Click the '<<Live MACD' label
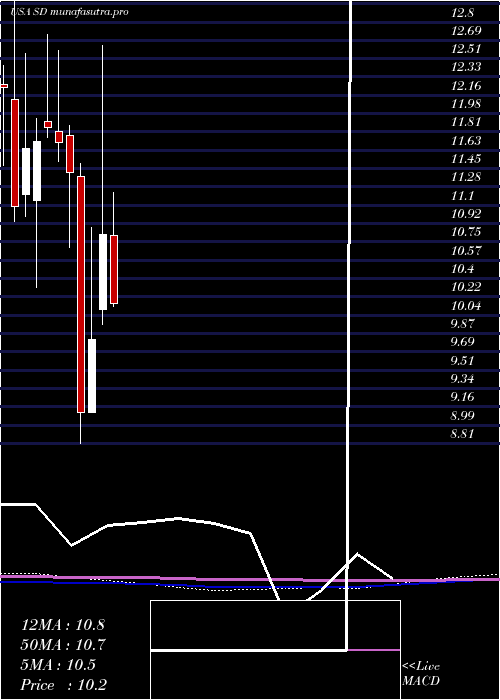This screenshot has width=500, height=700. tap(421, 674)
